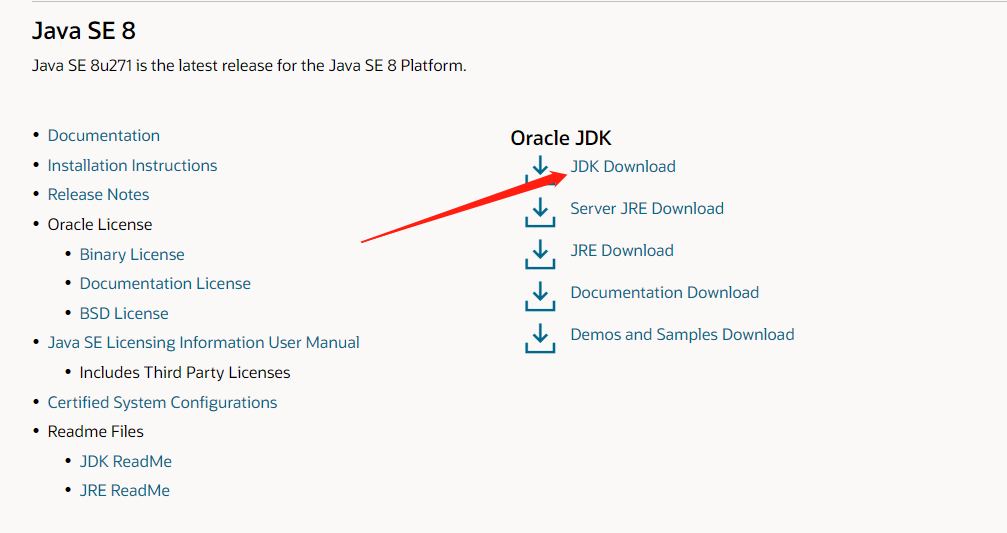The height and width of the screenshot is (533, 1007).
Task: Open the JRE ReadMe link
Action: (x=125, y=491)
